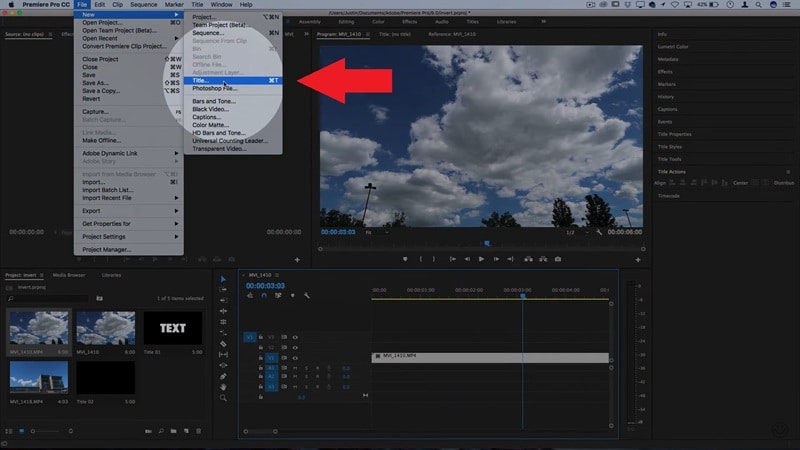Select the Zoom tool magnifier
The height and width of the screenshot is (450, 800).
tap(223, 397)
